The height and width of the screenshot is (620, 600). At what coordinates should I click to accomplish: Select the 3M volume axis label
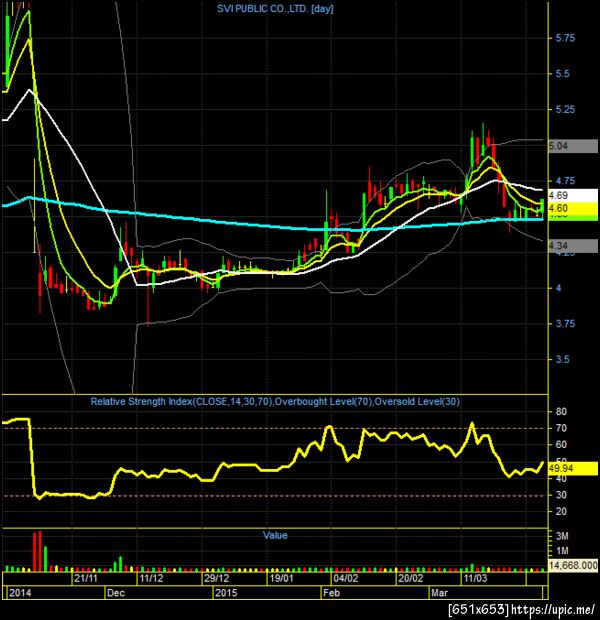(562, 536)
